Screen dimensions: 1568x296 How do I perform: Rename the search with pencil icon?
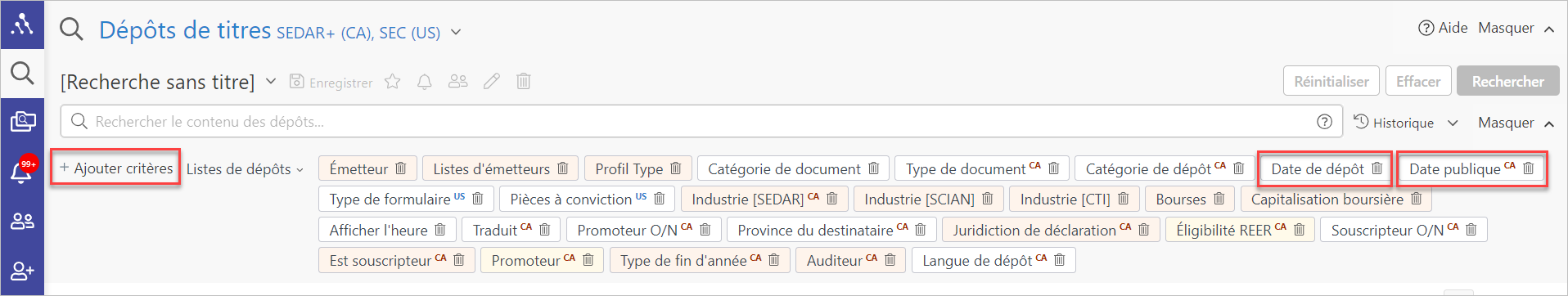click(492, 82)
